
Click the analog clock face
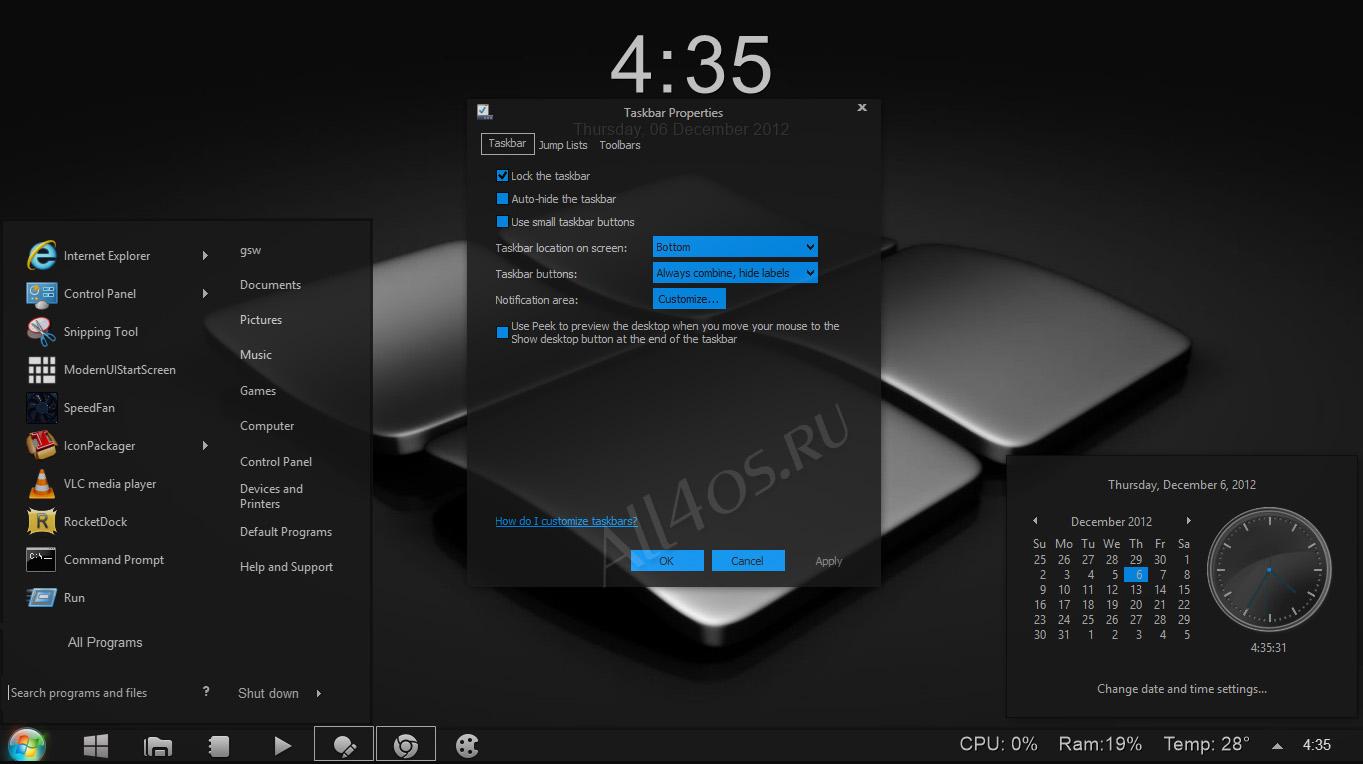pyautogui.click(x=1269, y=570)
